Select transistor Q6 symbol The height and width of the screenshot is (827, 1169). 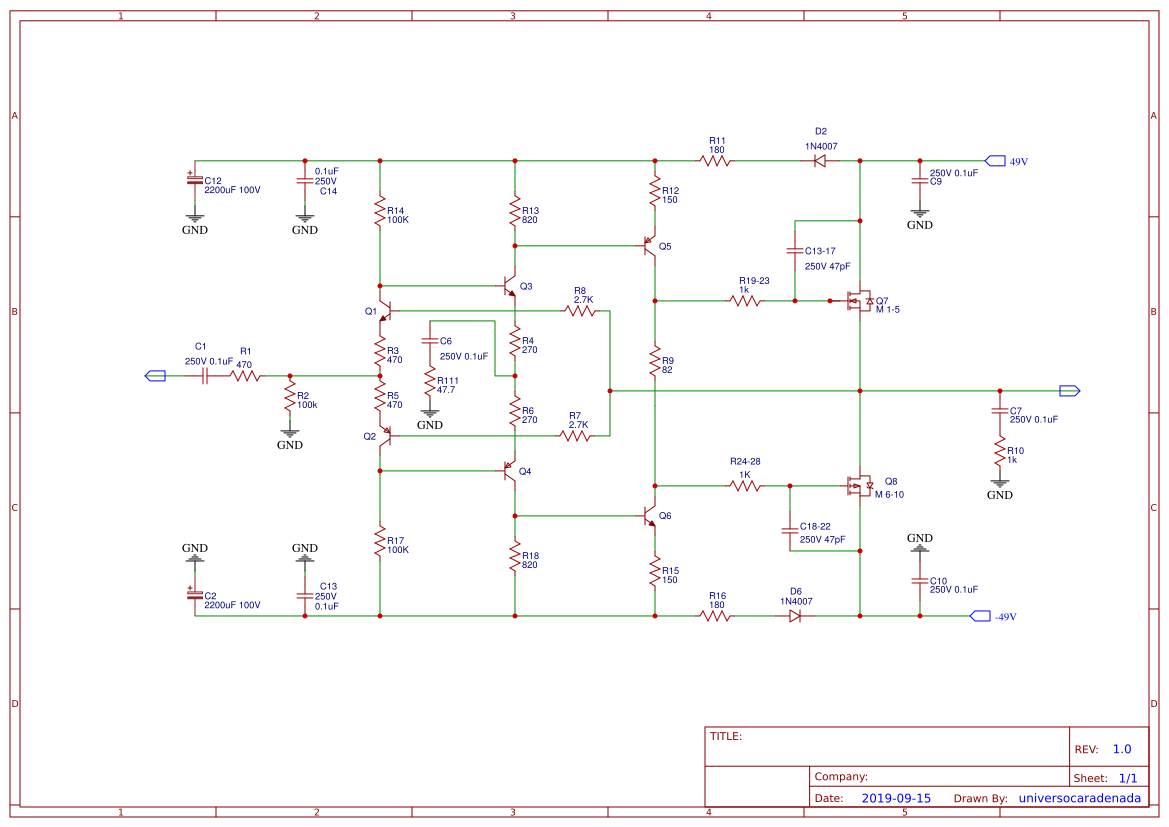pos(649,515)
